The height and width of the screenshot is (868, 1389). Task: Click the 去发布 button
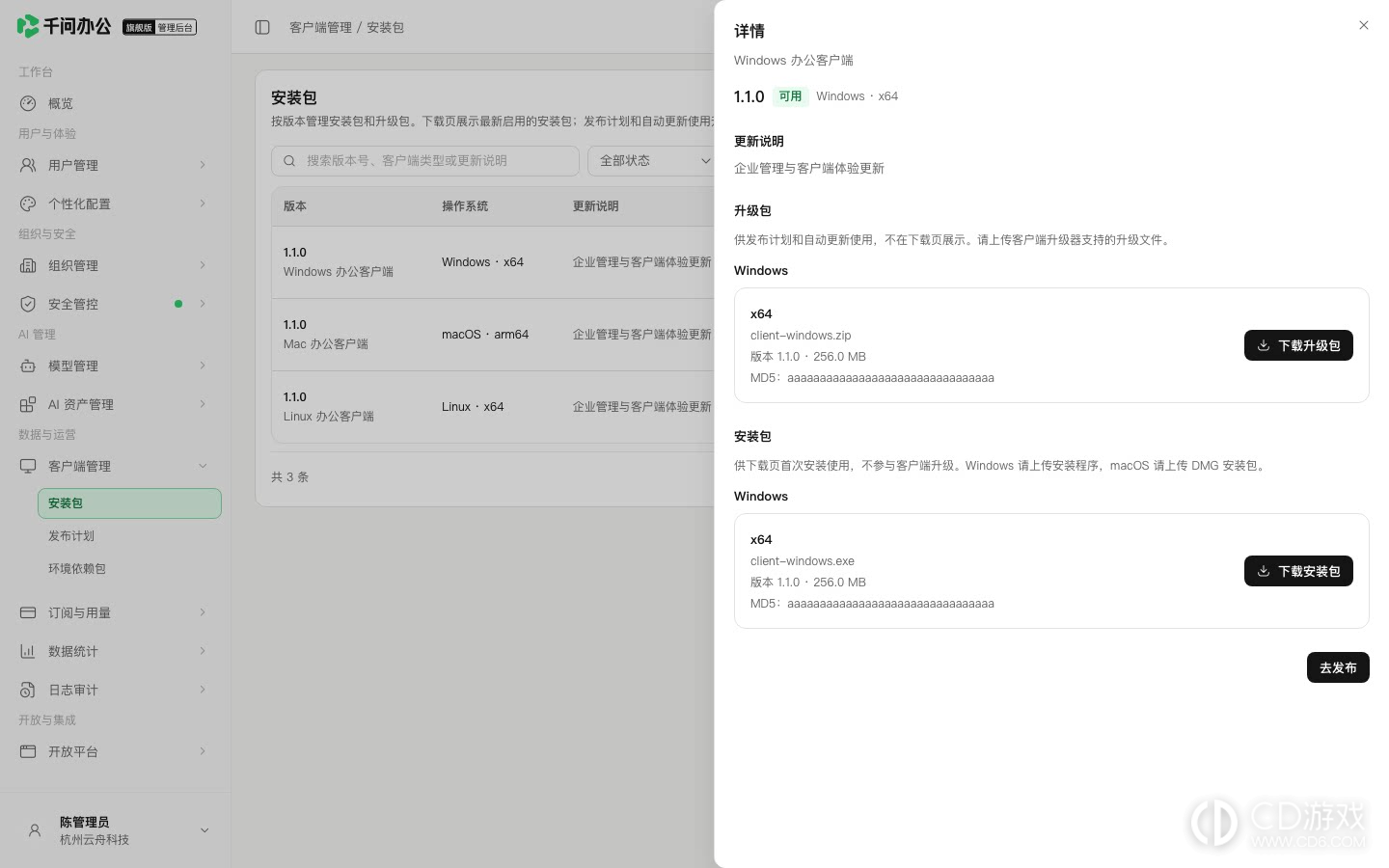(1338, 667)
